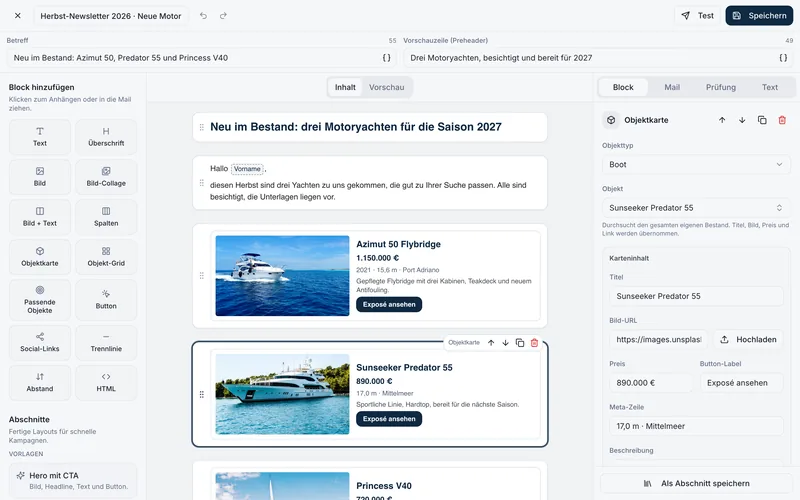
Task: Insert the Hero mit CTA template
Action: click(x=73, y=480)
